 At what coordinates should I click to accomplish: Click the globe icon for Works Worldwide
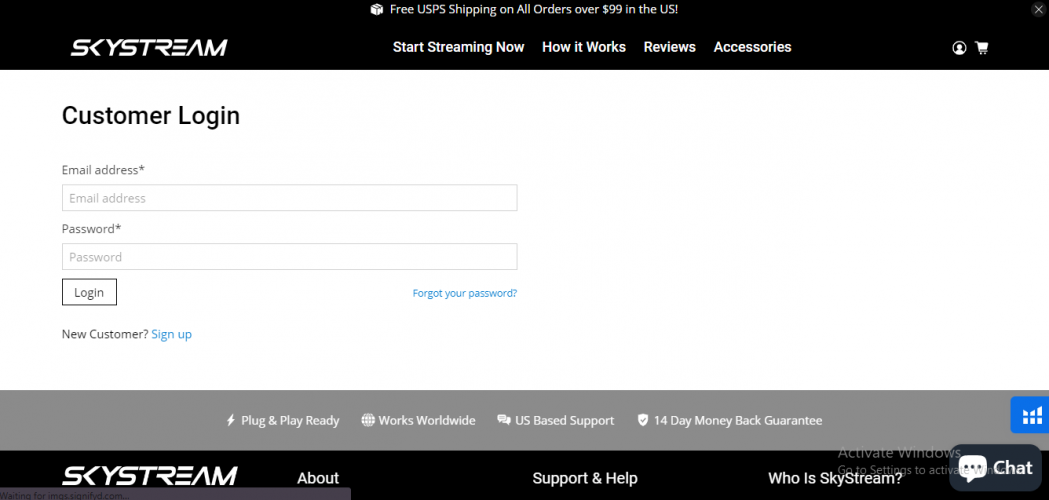click(x=367, y=420)
